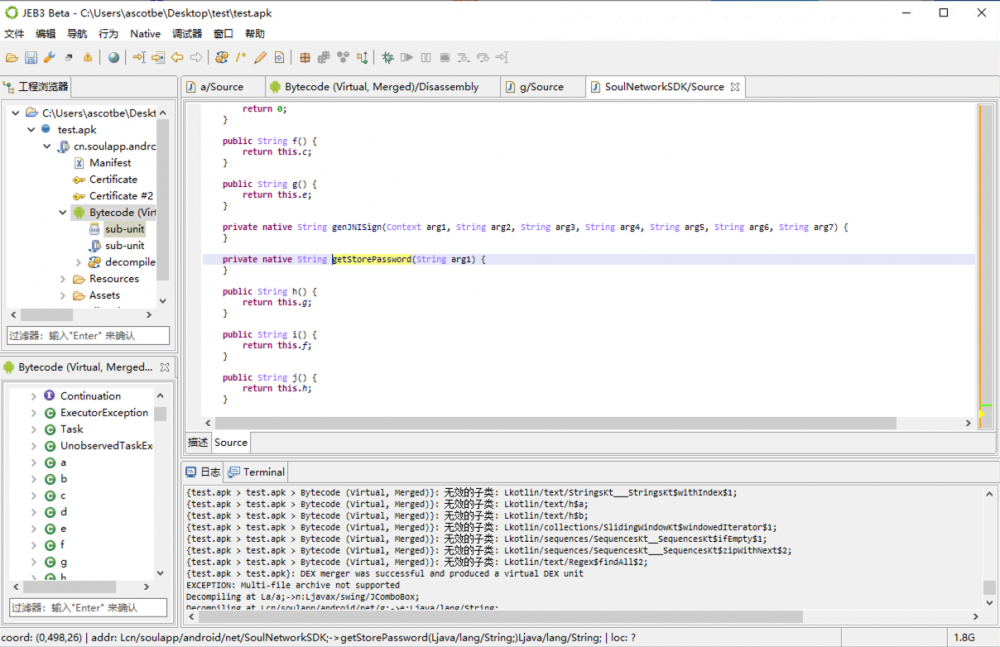The width and height of the screenshot is (1000, 647).
Task: Click the globe icon in toolbar
Action: click(114, 58)
